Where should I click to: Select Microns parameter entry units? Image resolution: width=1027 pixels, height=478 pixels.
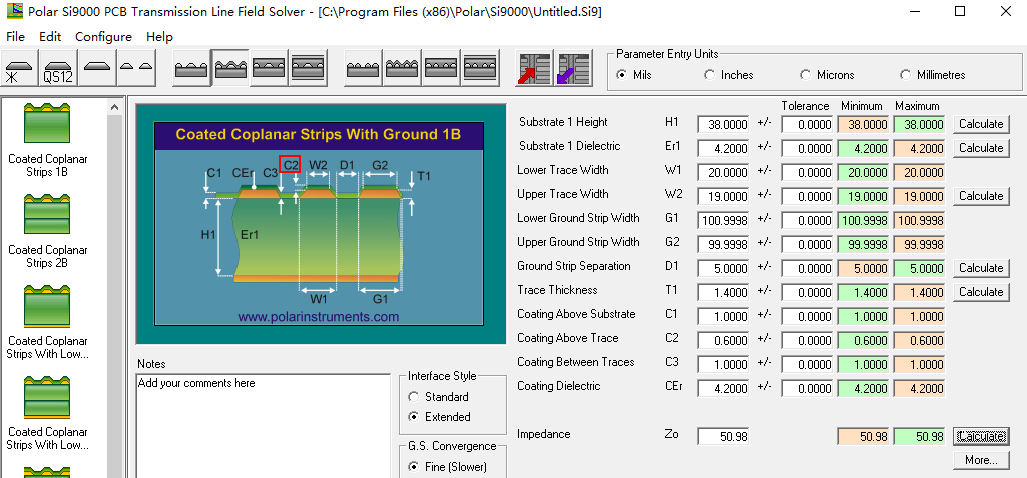pos(827,75)
